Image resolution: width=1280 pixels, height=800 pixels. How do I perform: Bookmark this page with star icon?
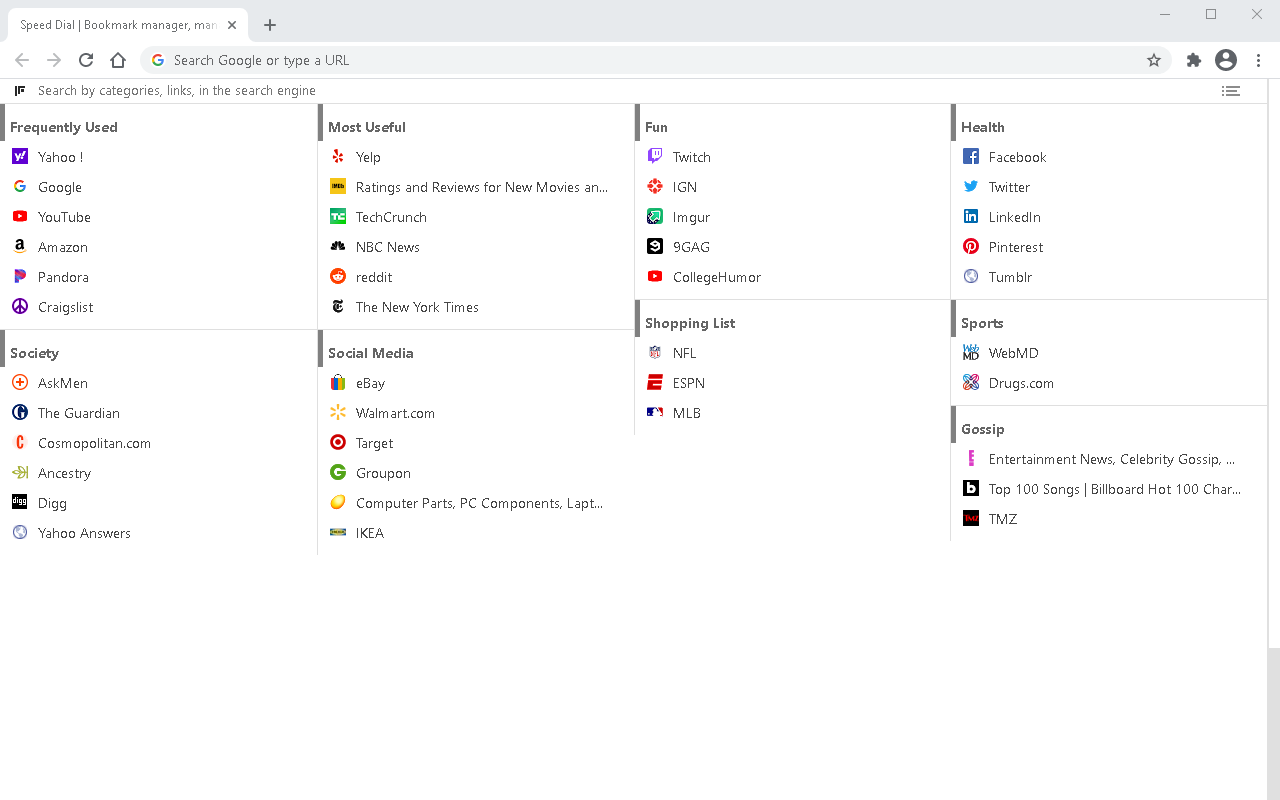pyautogui.click(x=1154, y=60)
